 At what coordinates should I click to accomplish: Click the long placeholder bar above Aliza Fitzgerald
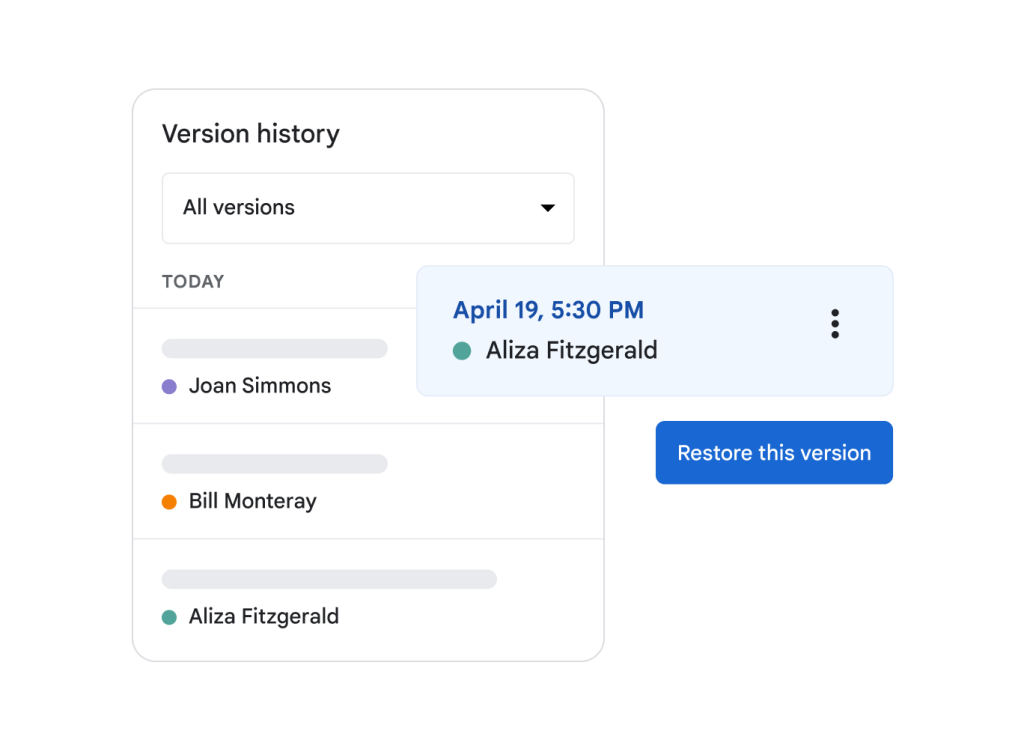click(329, 579)
